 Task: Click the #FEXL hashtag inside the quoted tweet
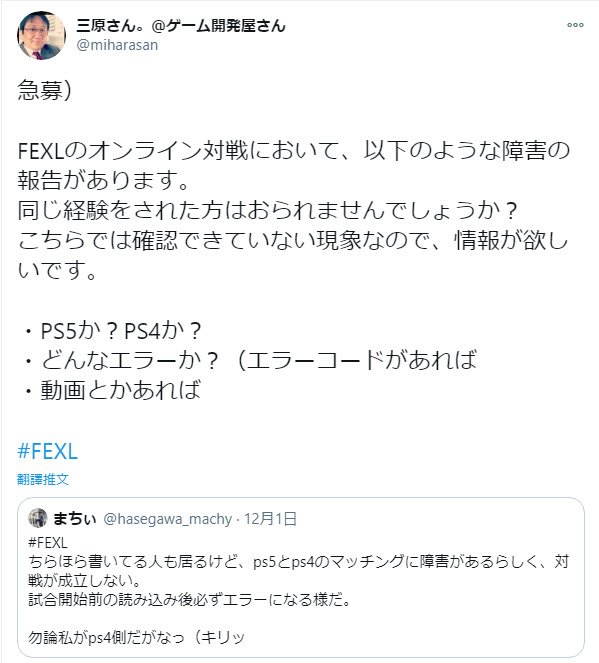click(x=48, y=542)
